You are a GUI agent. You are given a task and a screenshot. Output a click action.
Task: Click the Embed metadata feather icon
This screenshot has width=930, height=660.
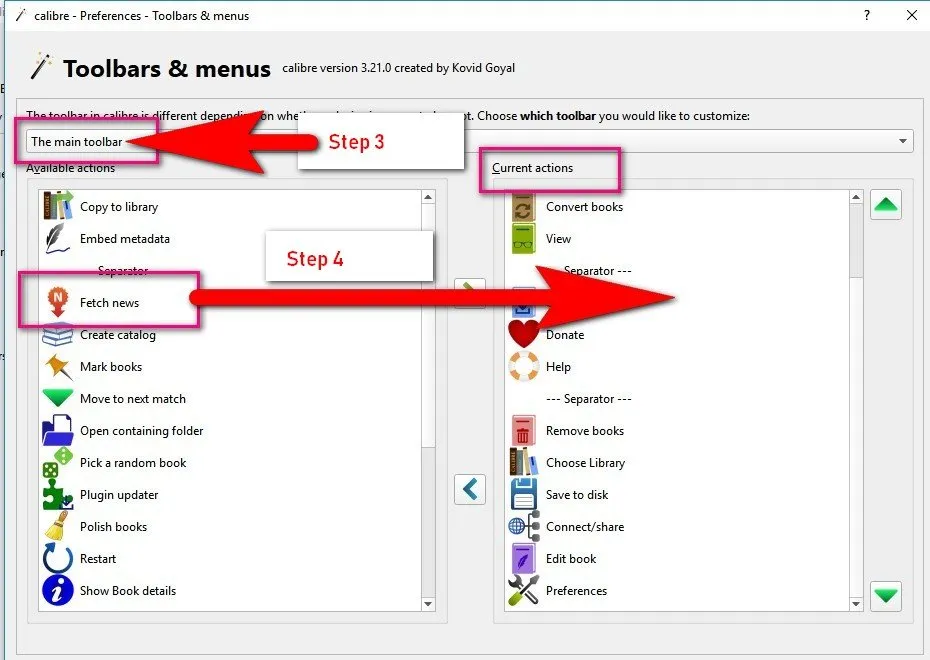coord(58,238)
